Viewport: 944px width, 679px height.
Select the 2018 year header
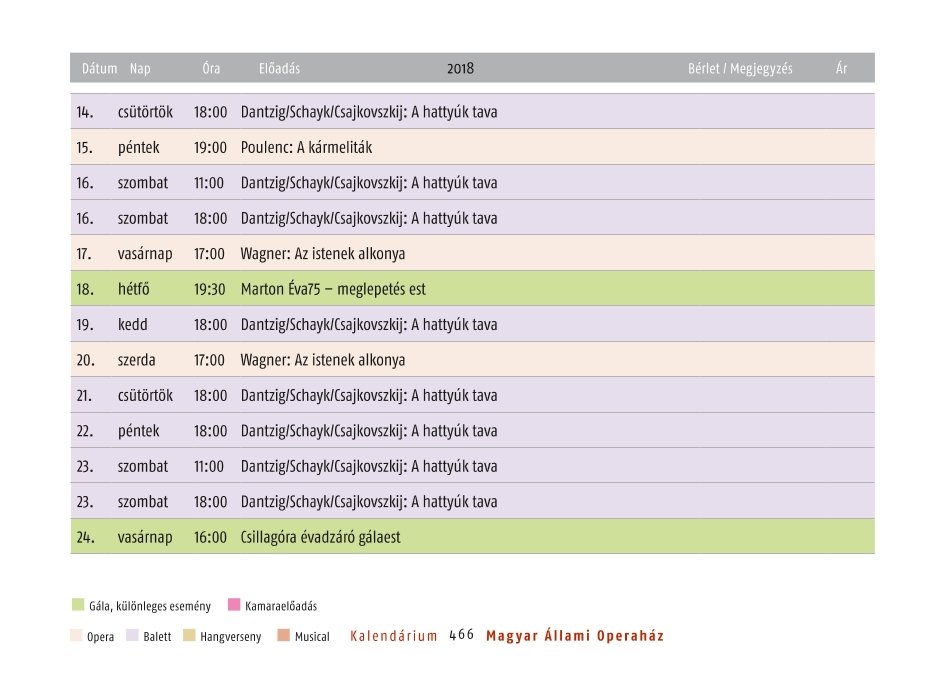(x=460, y=69)
